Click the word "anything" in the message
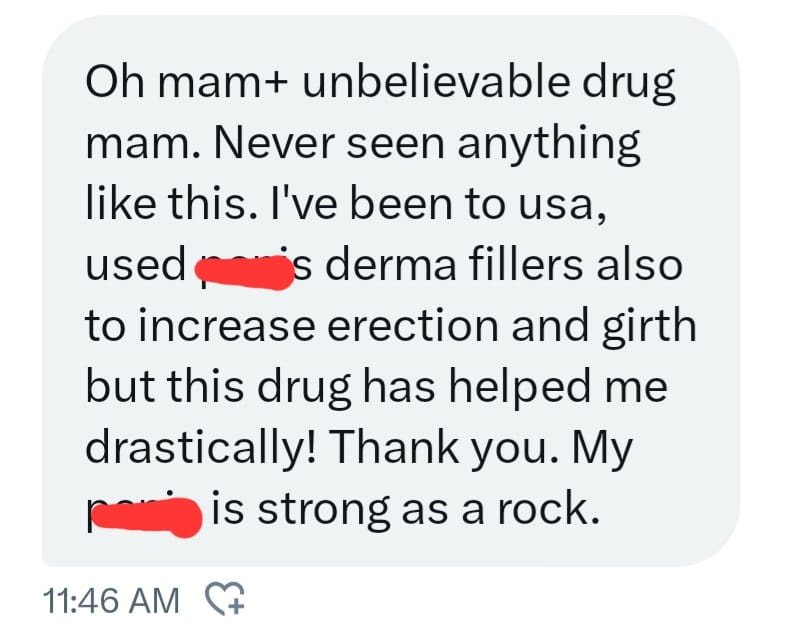This screenshot has height=634, width=794. (548, 147)
